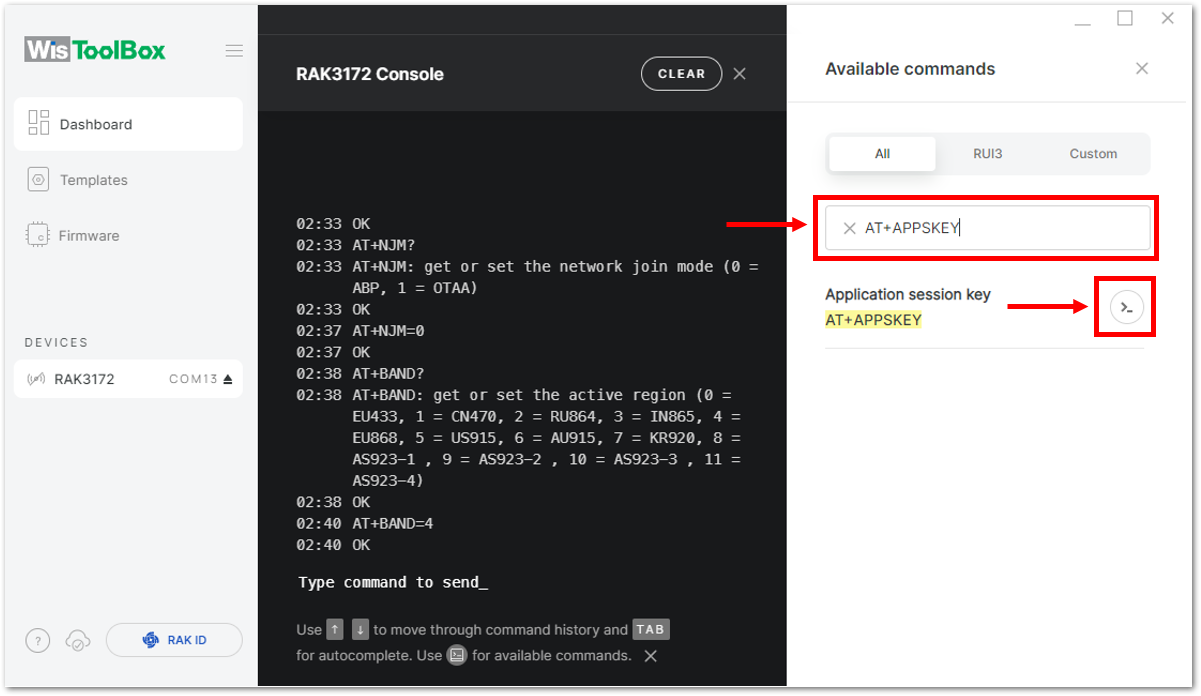Click the TAB key hint badge
The image size is (1201, 696).
click(650, 630)
